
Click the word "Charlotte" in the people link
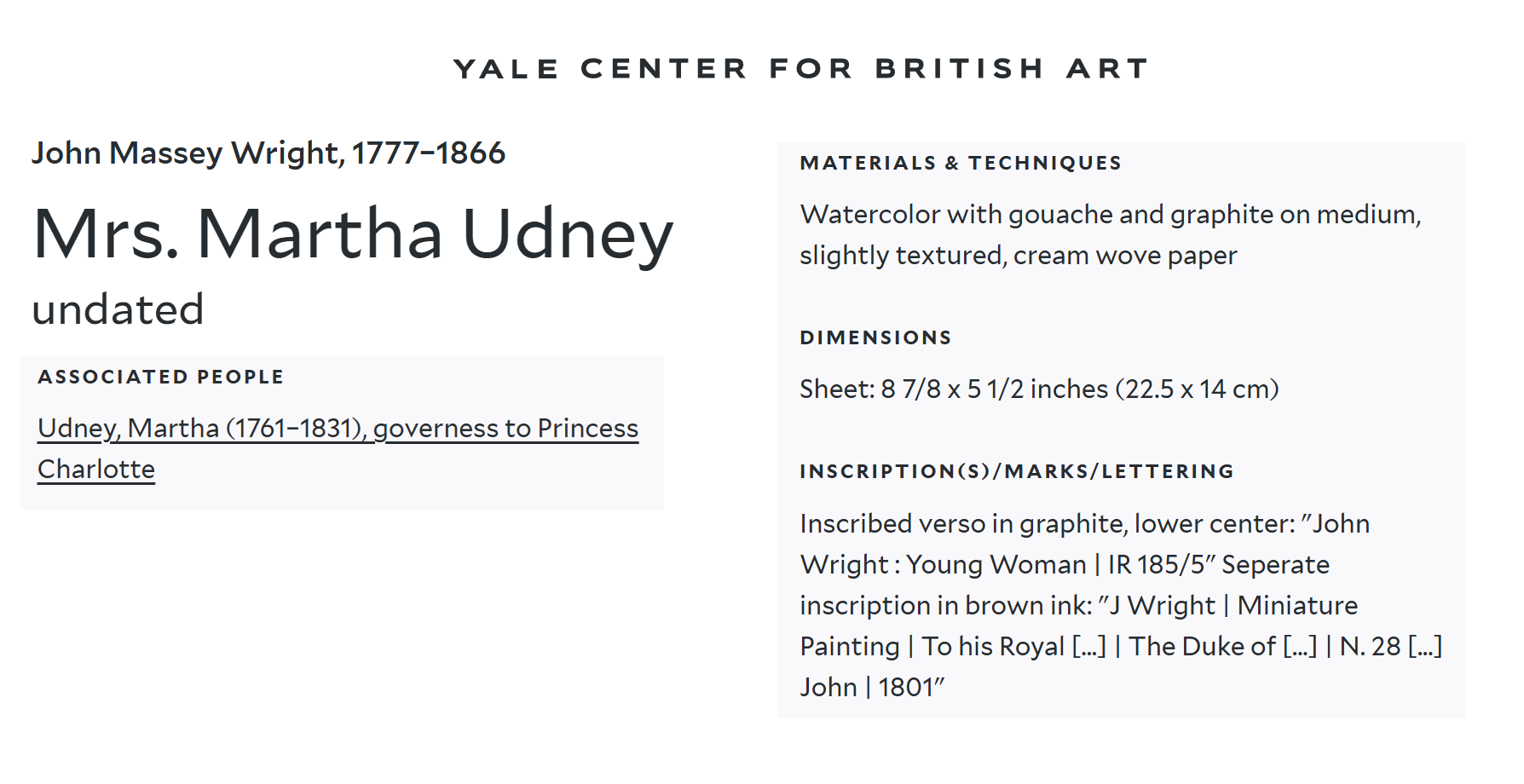(96, 469)
